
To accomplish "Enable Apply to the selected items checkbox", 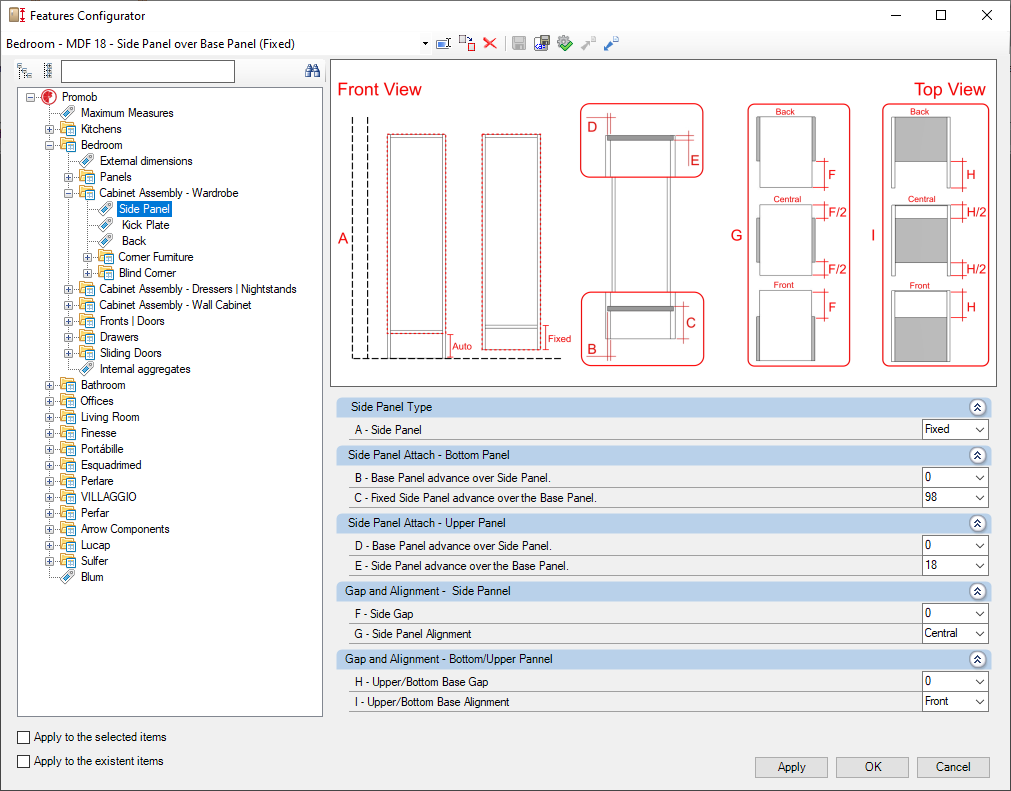I will click(x=24, y=737).
